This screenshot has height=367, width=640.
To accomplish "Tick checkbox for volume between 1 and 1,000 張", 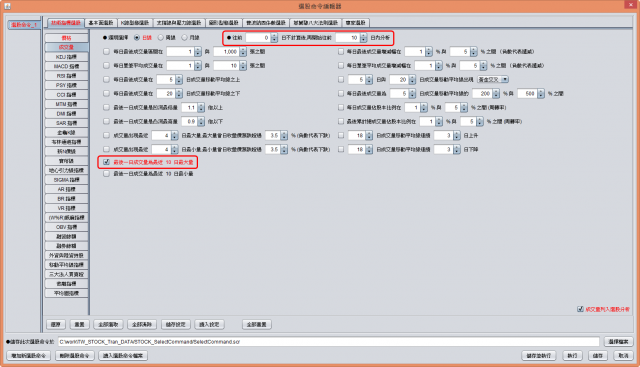I will 107,52.
